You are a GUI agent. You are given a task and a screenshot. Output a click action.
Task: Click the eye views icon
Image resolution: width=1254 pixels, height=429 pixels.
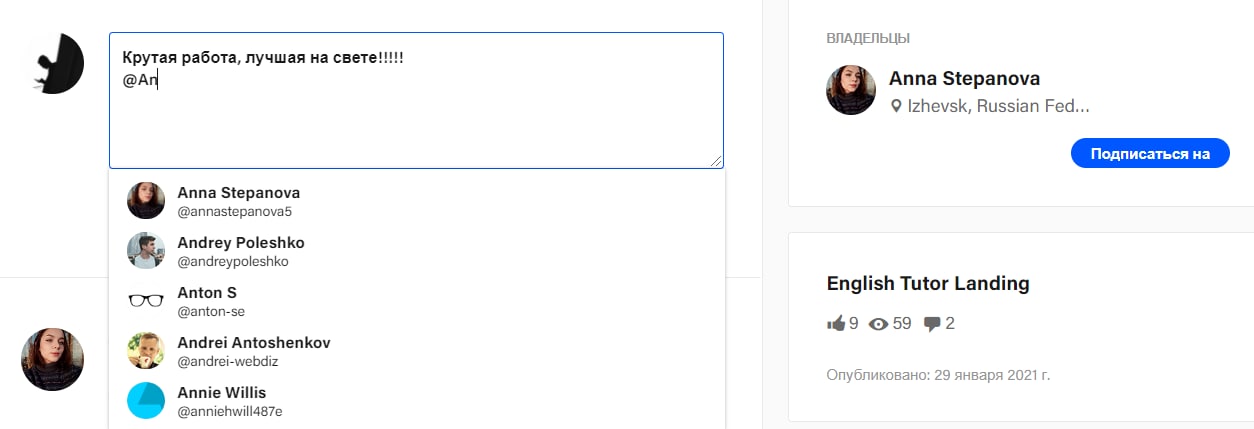pos(879,323)
